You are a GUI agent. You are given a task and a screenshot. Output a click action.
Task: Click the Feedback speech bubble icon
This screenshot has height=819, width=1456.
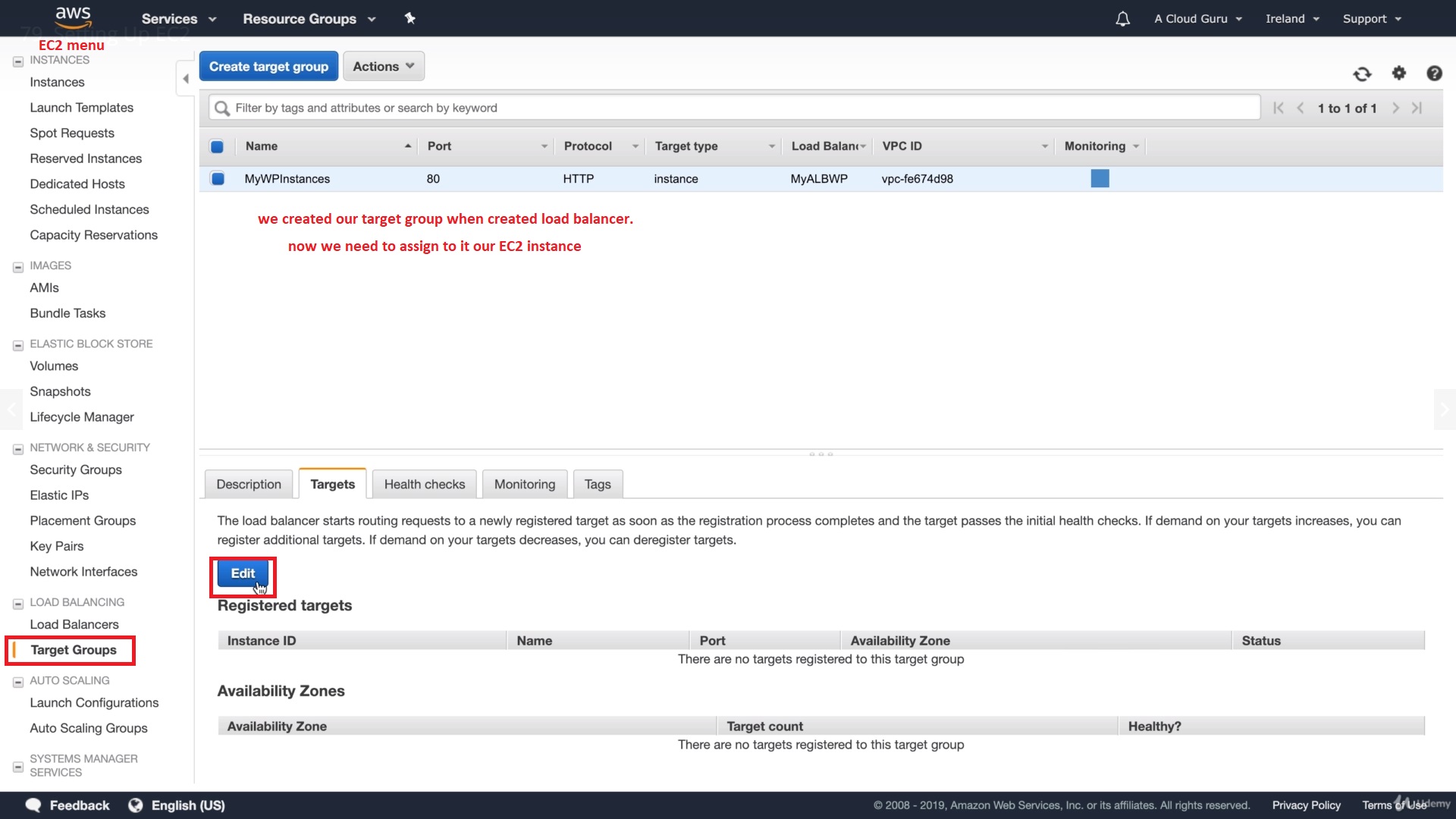coord(33,805)
